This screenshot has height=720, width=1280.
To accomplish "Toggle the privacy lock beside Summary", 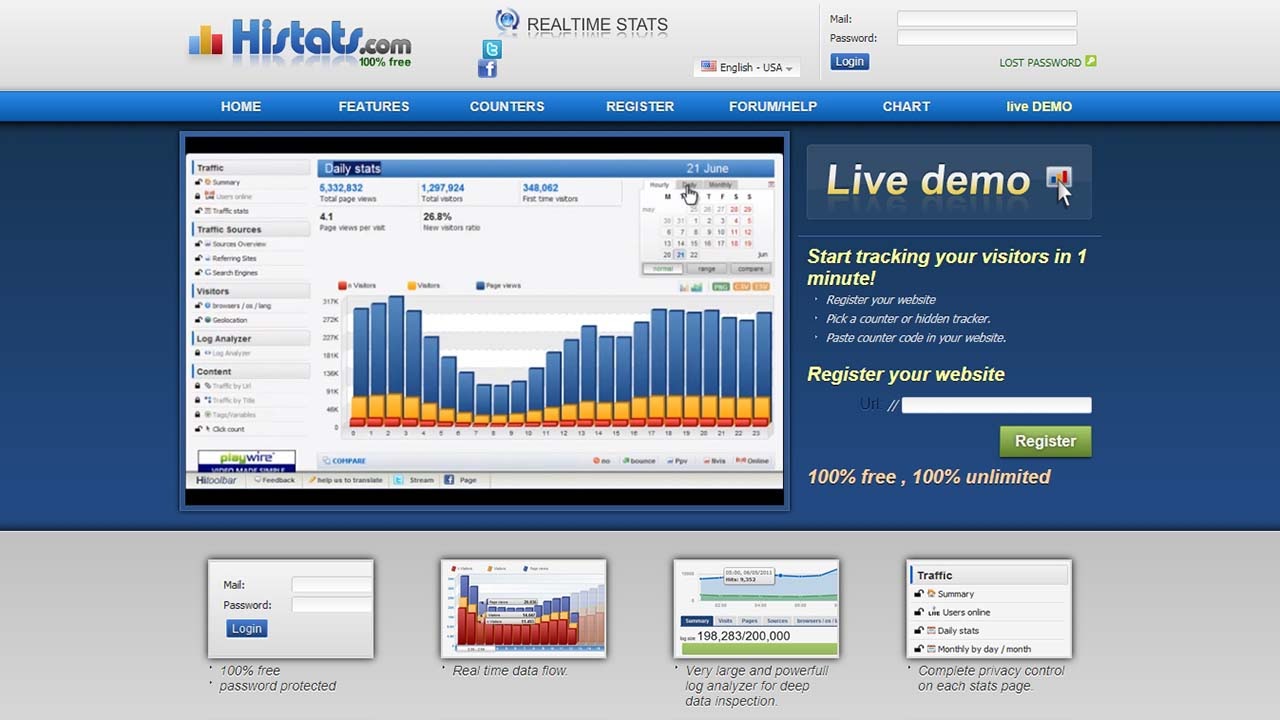I will point(197,183).
